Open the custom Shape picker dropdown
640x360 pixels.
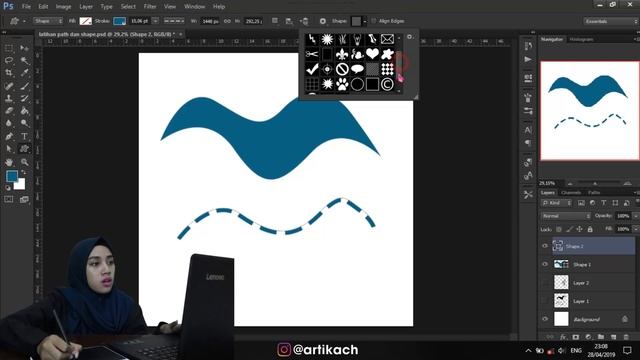[x=364, y=21]
